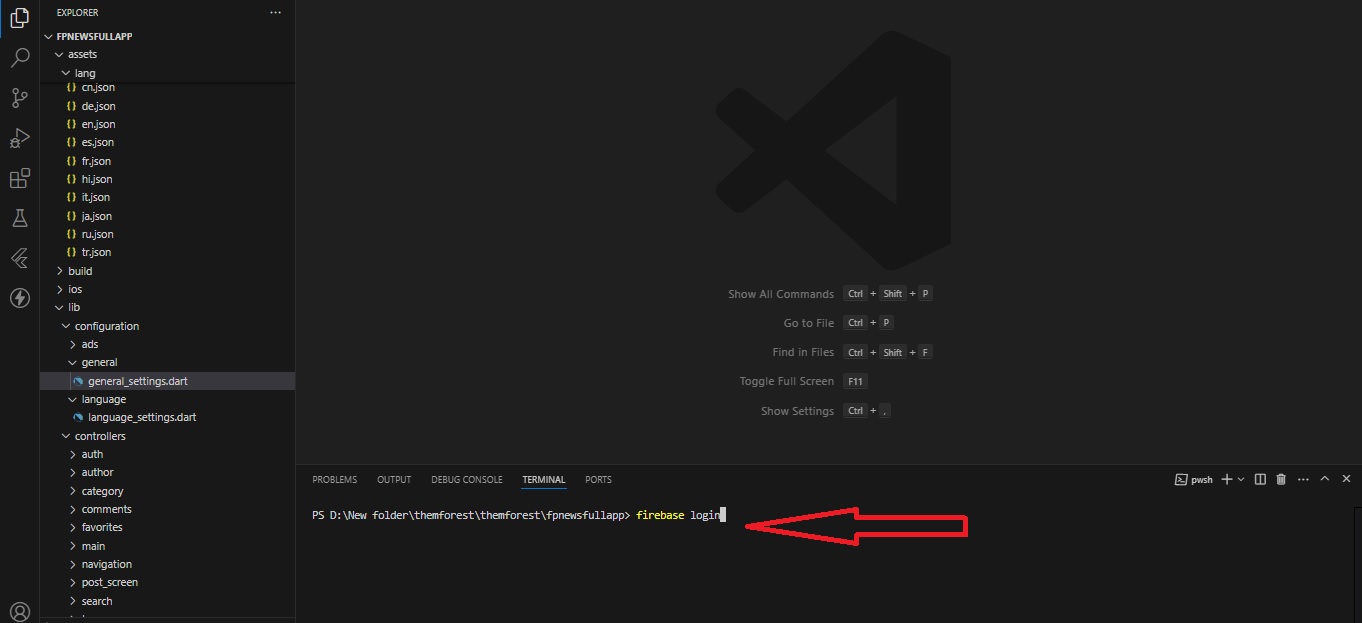The image size is (1362, 623).
Task: Click the Find in Files hint
Action: coord(803,352)
